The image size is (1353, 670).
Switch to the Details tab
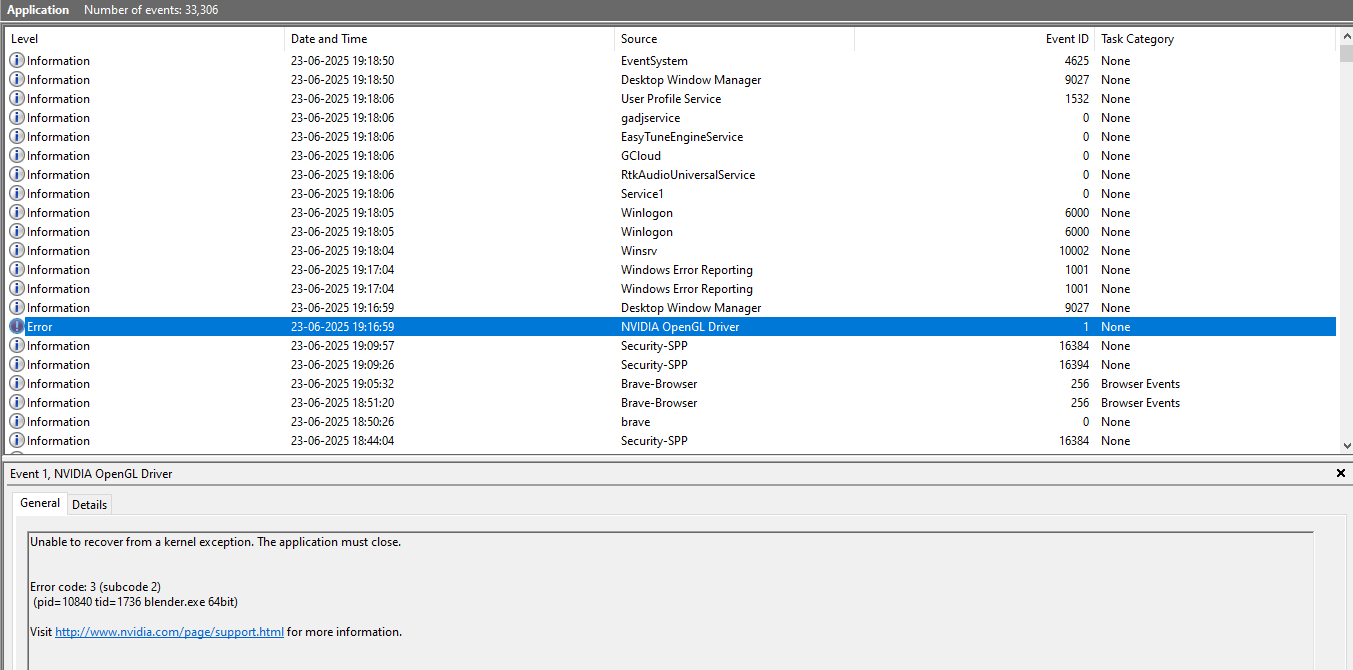[x=89, y=505]
